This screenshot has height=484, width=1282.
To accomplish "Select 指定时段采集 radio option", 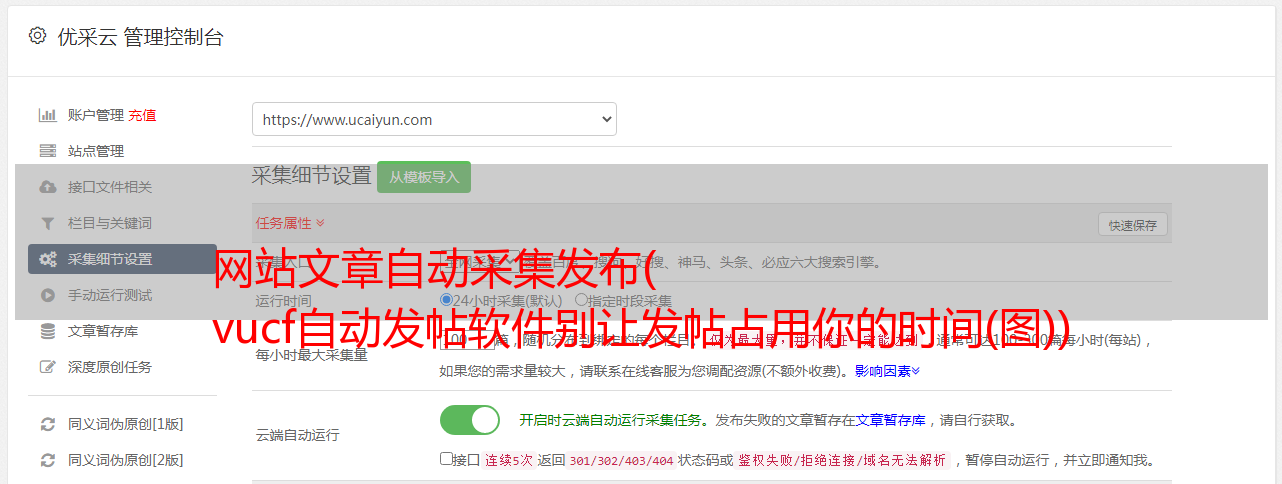I will pyautogui.click(x=581, y=300).
